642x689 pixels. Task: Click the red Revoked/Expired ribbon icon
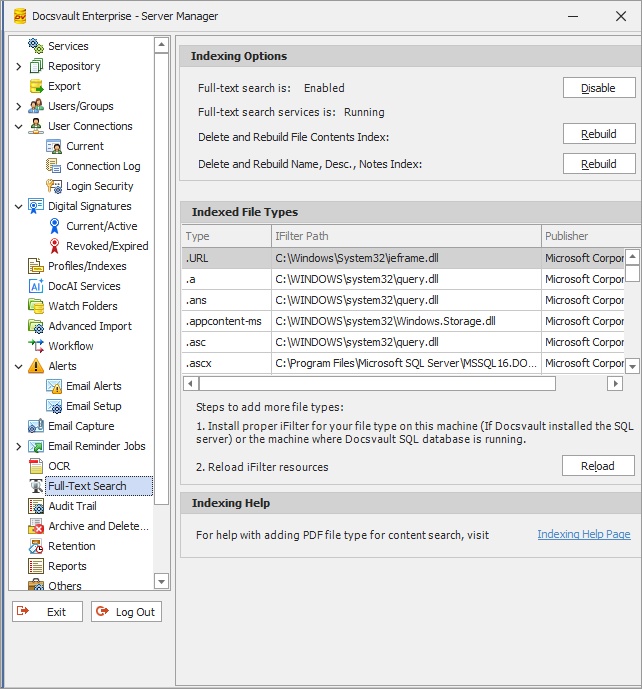(54, 246)
